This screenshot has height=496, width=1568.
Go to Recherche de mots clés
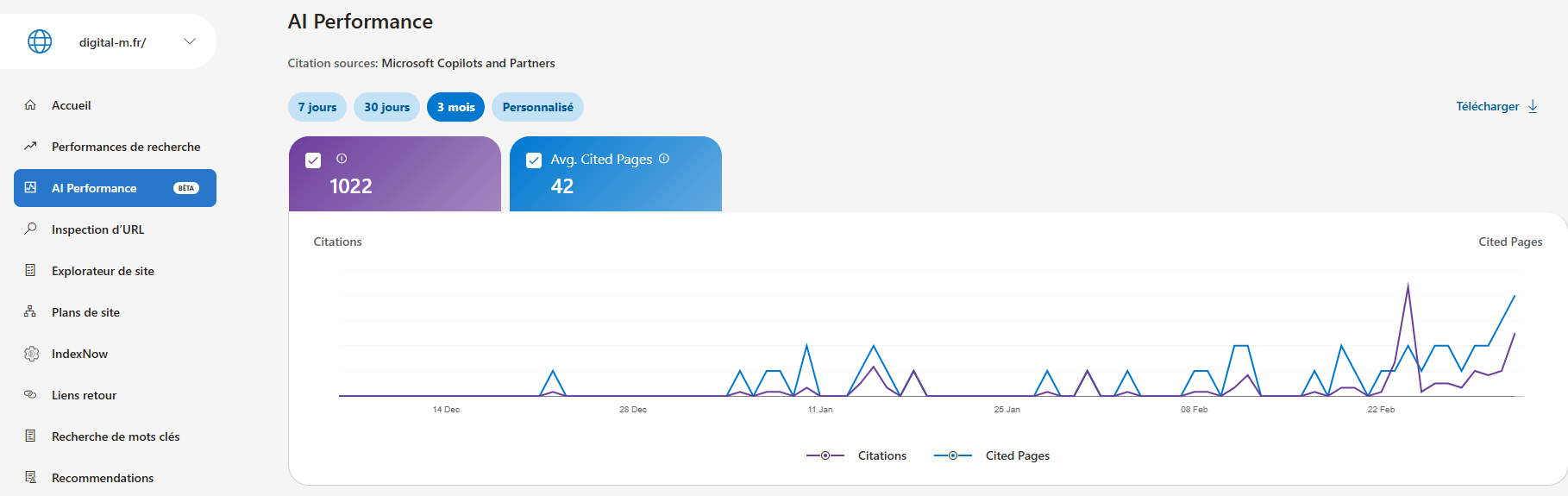tap(116, 436)
